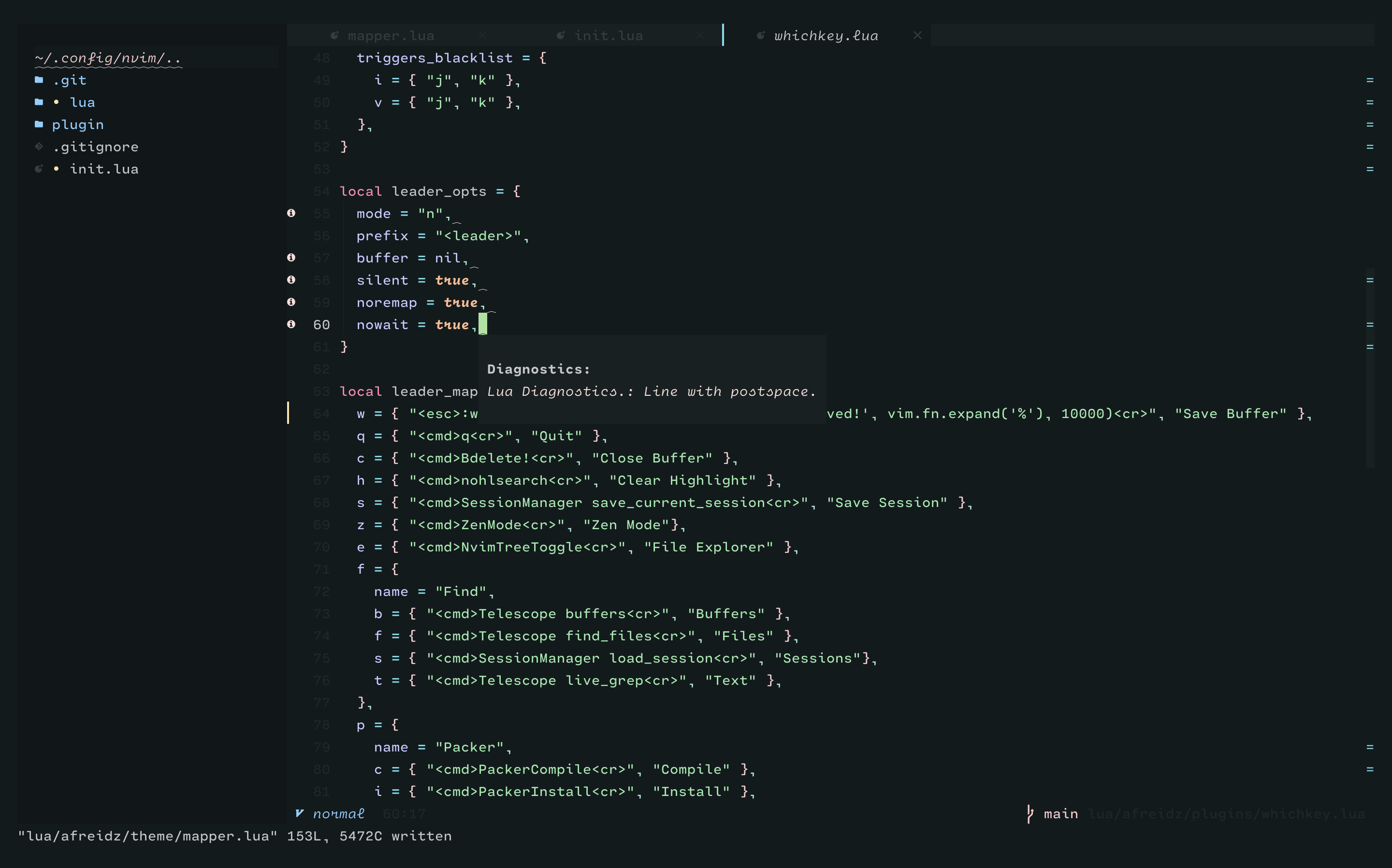Viewport: 1392px width, 868px height.
Task: Click 'PackerCompile' command on line 80
Action: tap(535, 769)
